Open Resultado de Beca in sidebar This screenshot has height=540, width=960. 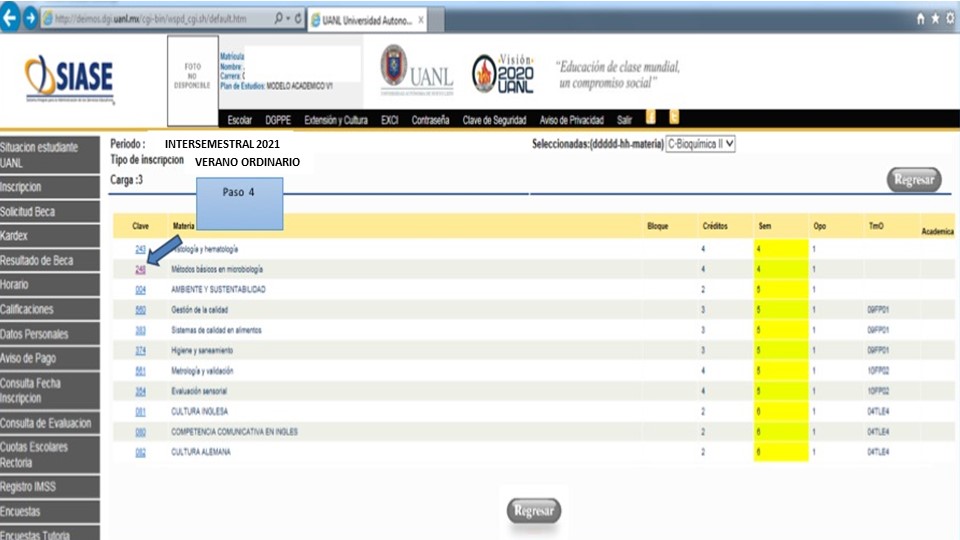click(x=50, y=260)
